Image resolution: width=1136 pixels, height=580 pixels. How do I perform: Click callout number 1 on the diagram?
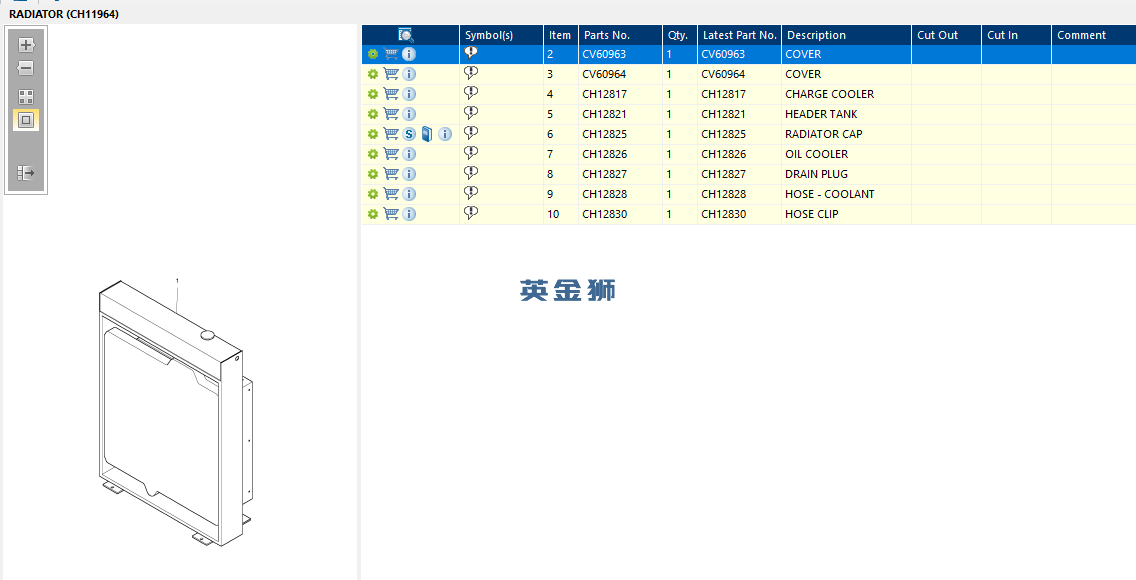[x=178, y=281]
